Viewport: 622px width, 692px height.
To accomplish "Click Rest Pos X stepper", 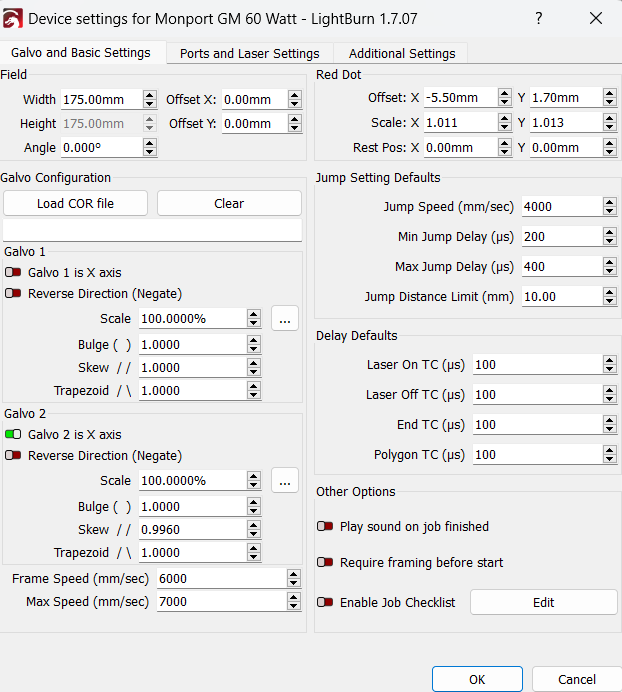I will tap(504, 147).
